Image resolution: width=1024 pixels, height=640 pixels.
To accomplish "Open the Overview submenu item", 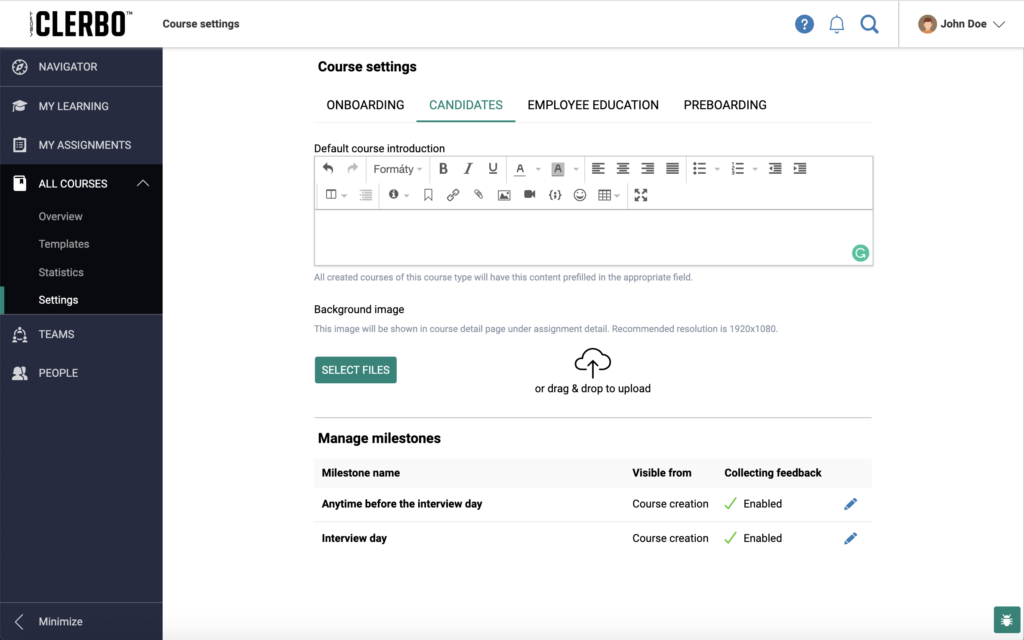I will pos(60,216).
